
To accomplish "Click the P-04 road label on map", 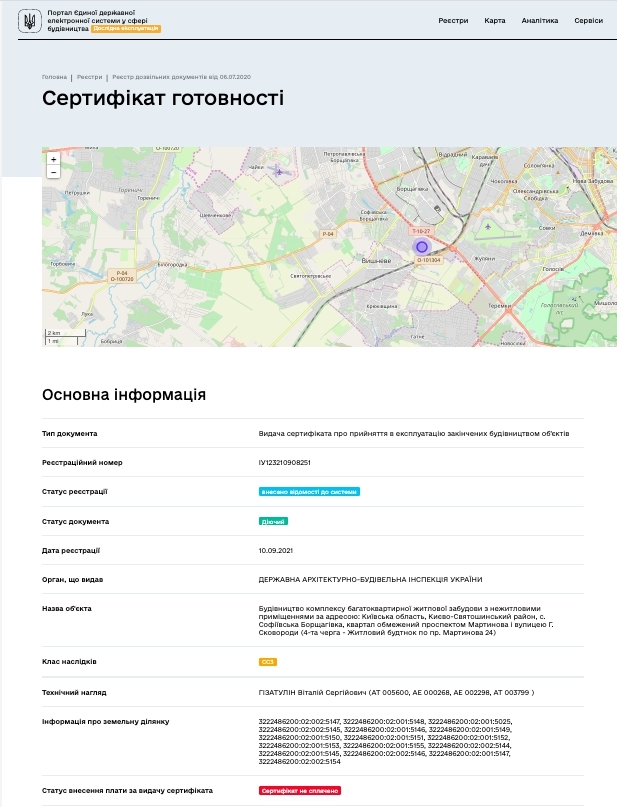I will click(x=328, y=234).
